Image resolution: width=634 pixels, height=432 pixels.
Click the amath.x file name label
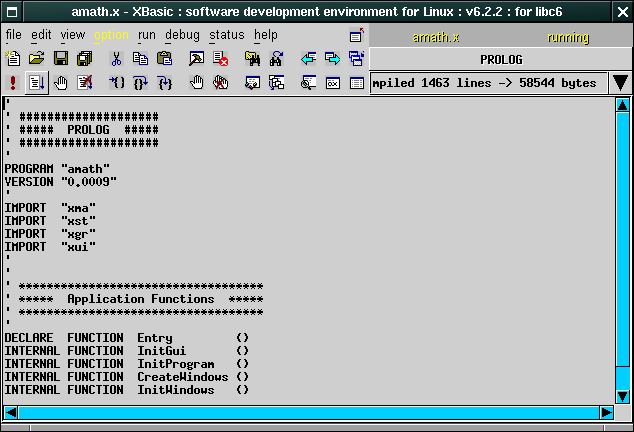tap(435, 37)
